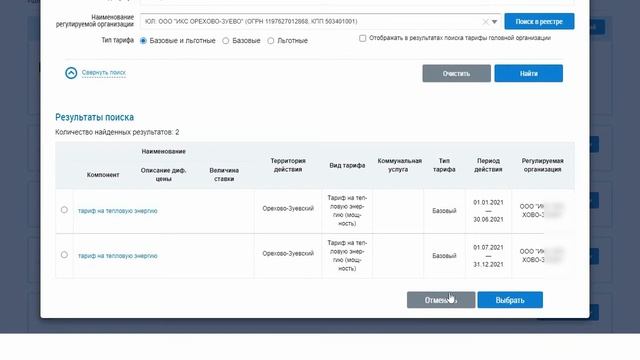The image size is (640, 360).
Task: Click the 'Компонент' column header
Action: point(103,175)
